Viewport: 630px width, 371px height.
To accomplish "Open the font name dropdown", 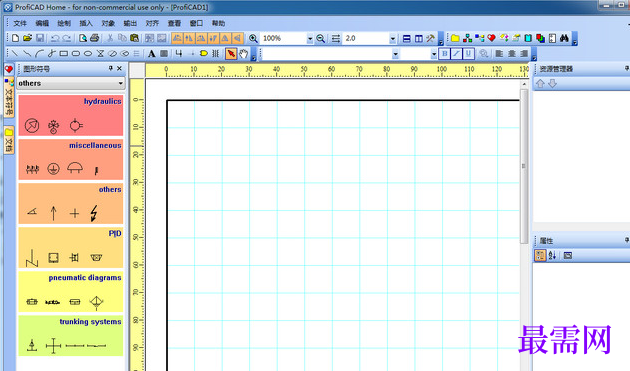I will point(395,54).
